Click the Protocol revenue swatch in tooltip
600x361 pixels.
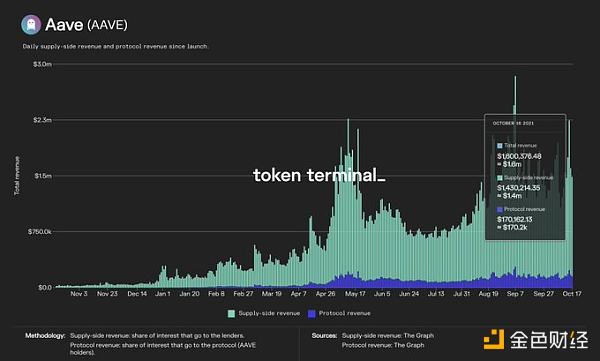pos(499,209)
